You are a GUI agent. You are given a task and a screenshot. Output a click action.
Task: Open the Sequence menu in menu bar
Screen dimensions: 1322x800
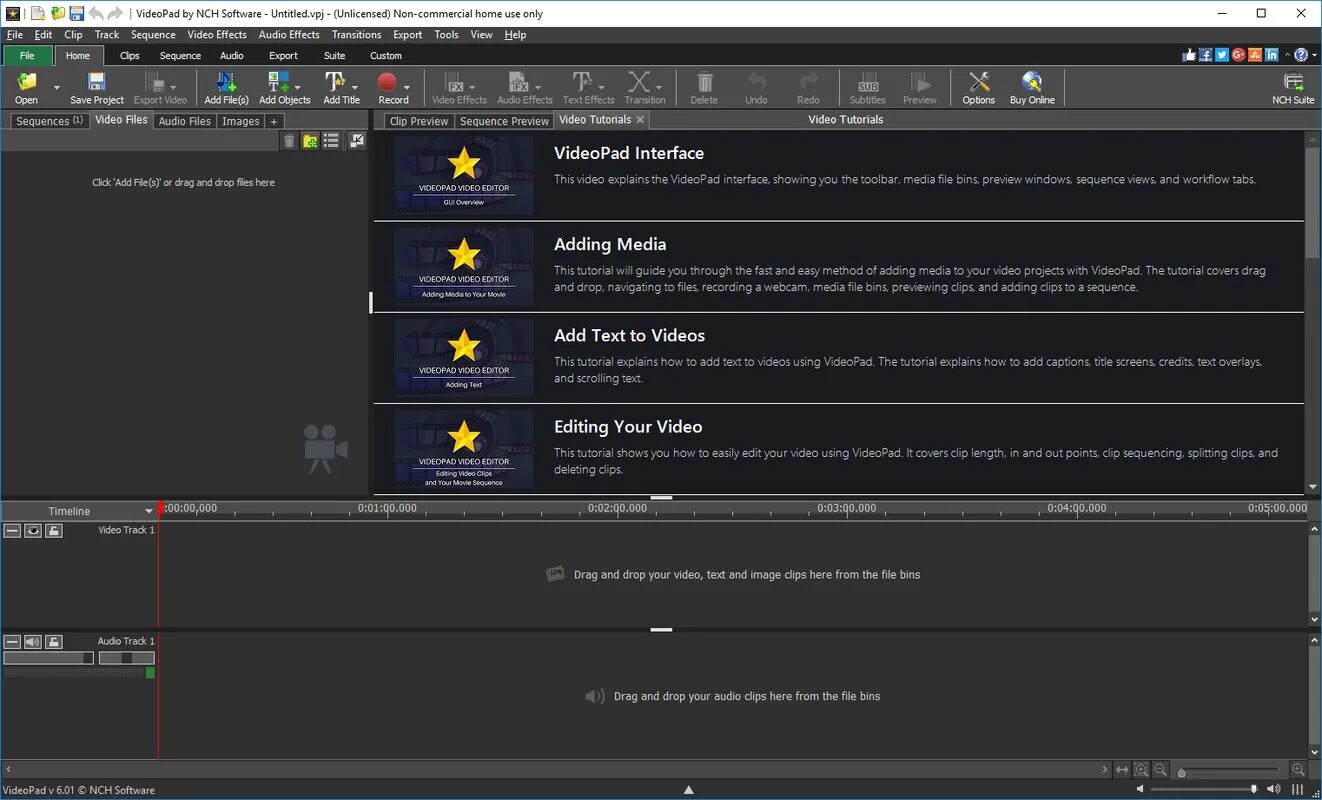[153, 34]
